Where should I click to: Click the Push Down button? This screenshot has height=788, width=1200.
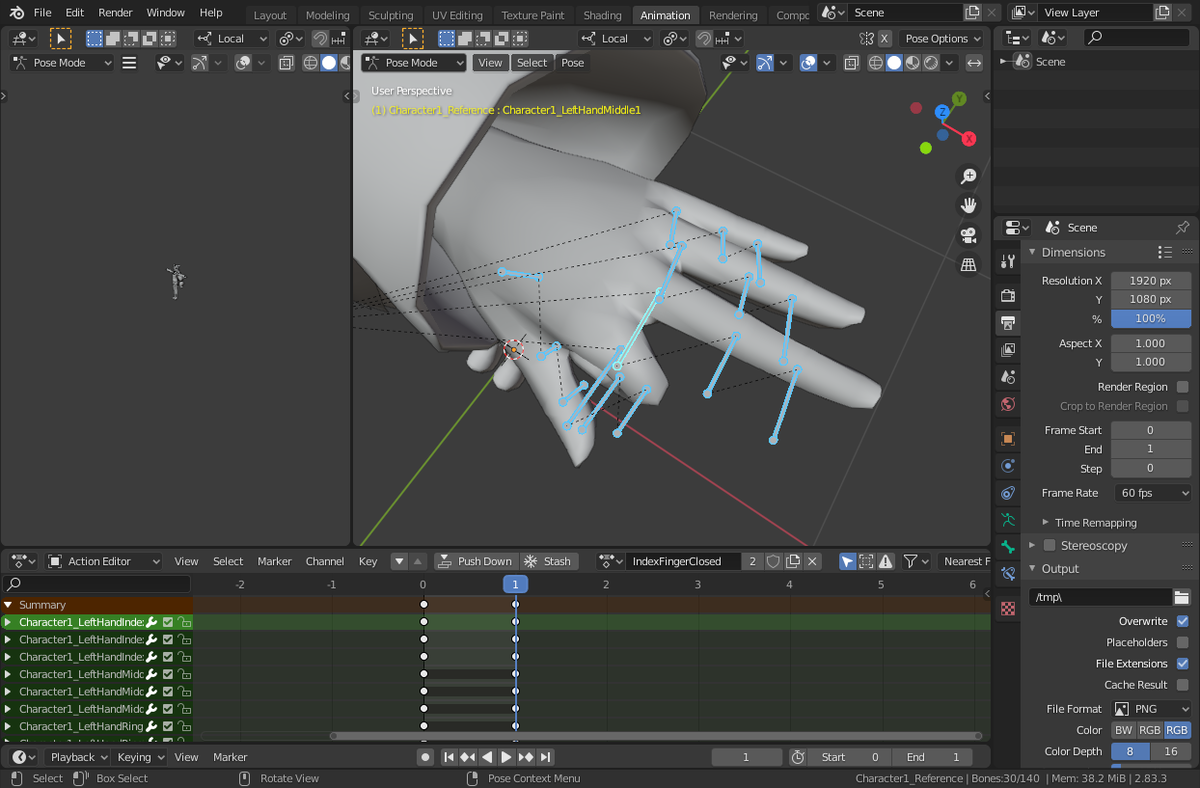tap(475, 561)
